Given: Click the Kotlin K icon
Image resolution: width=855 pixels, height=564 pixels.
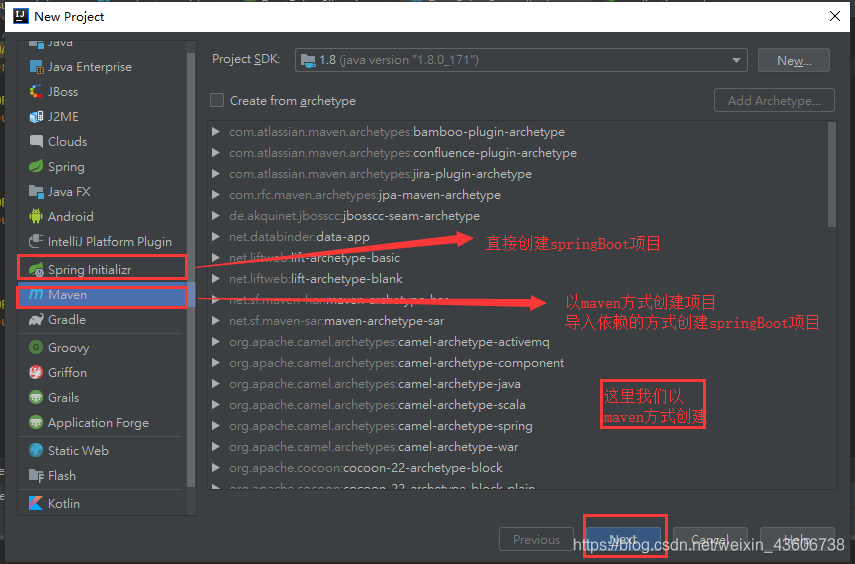Looking at the screenshot, I should point(36,503).
